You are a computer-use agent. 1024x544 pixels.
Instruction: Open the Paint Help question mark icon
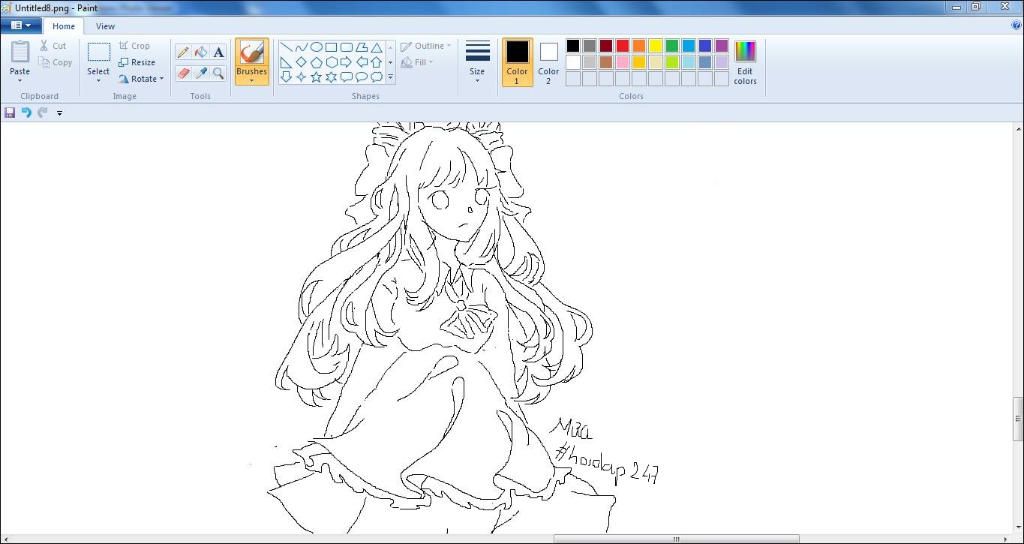coord(1016,25)
